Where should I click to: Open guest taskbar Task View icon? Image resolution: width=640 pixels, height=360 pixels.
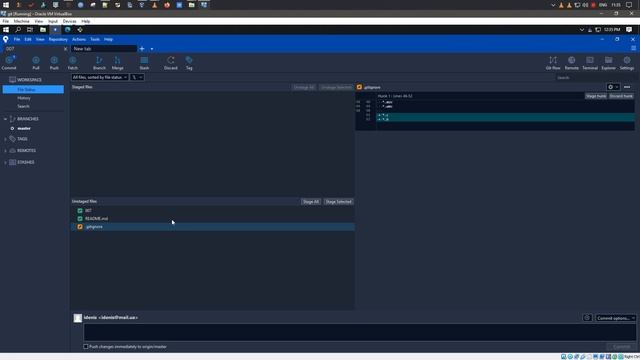(x=30, y=29)
